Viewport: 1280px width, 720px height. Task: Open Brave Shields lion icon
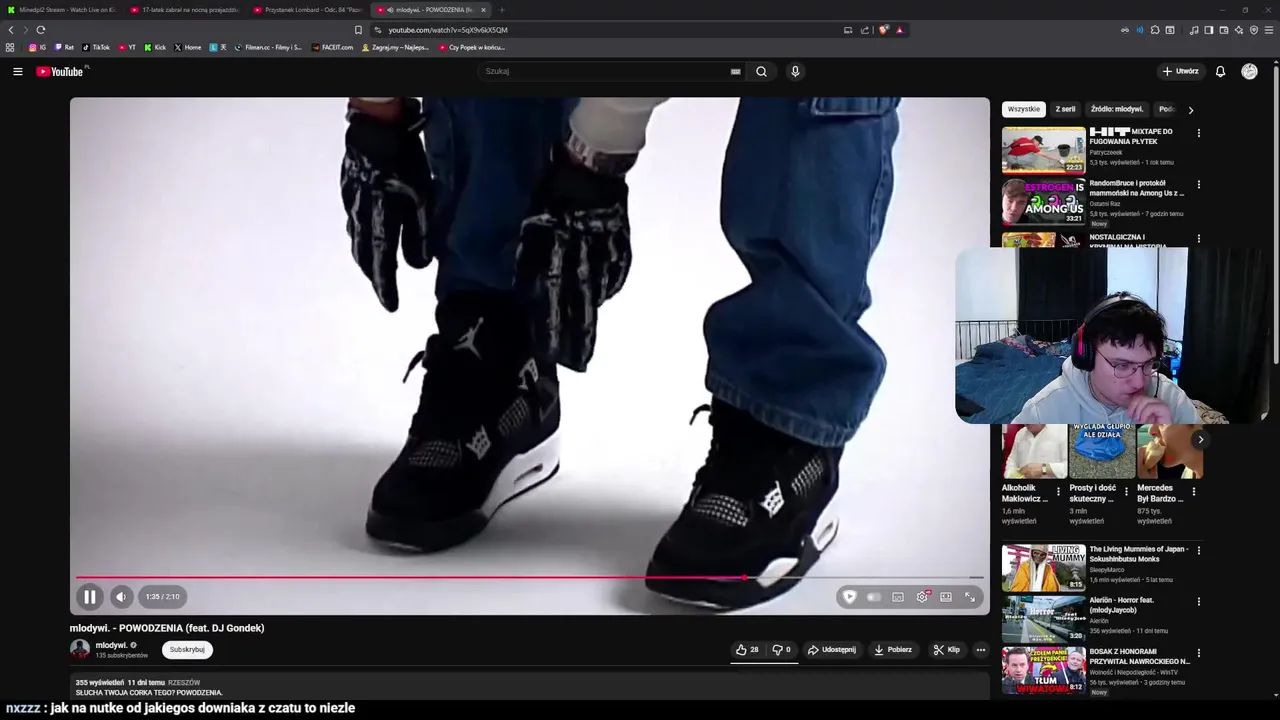pyautogui.click(x=883, y=30)
